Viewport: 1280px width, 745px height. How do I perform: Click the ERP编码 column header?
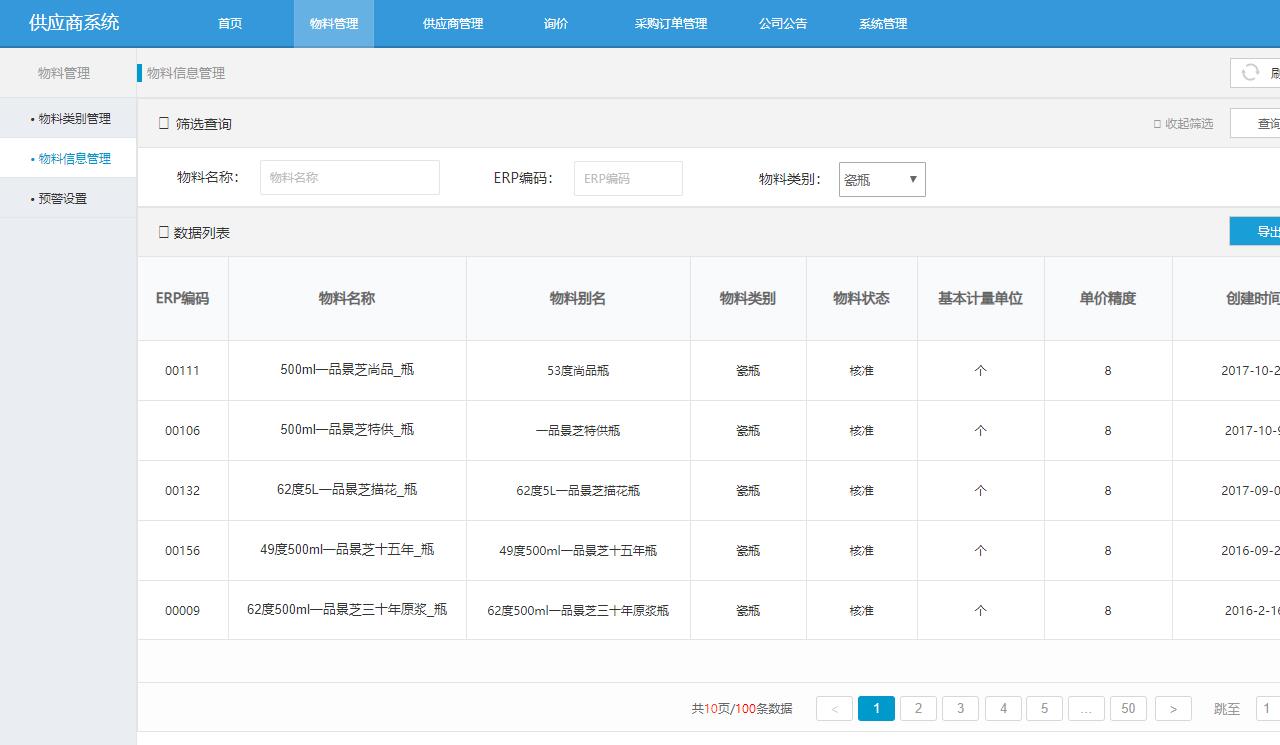point(183,298)
